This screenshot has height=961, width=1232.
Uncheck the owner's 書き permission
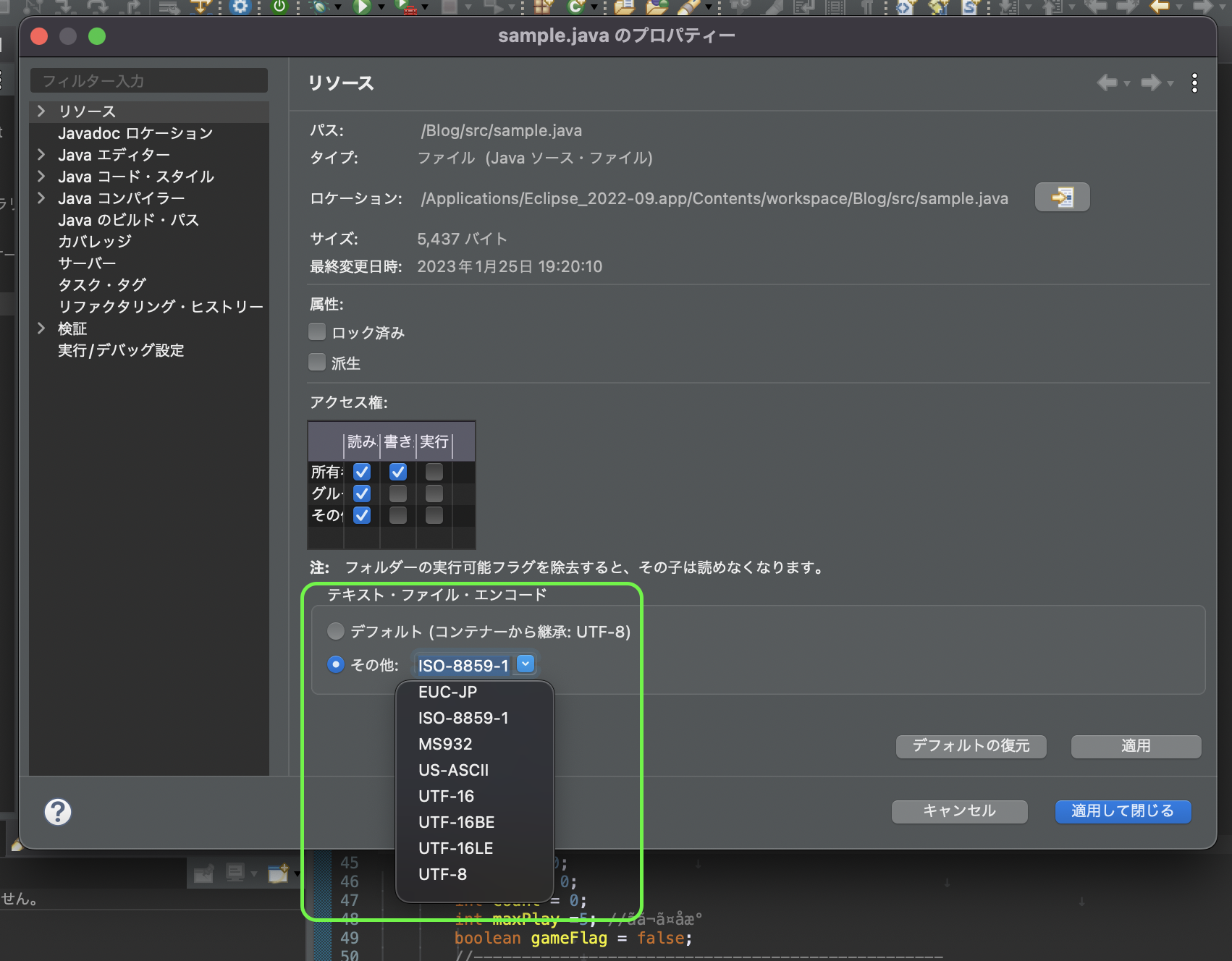click(x=397, y=472)
